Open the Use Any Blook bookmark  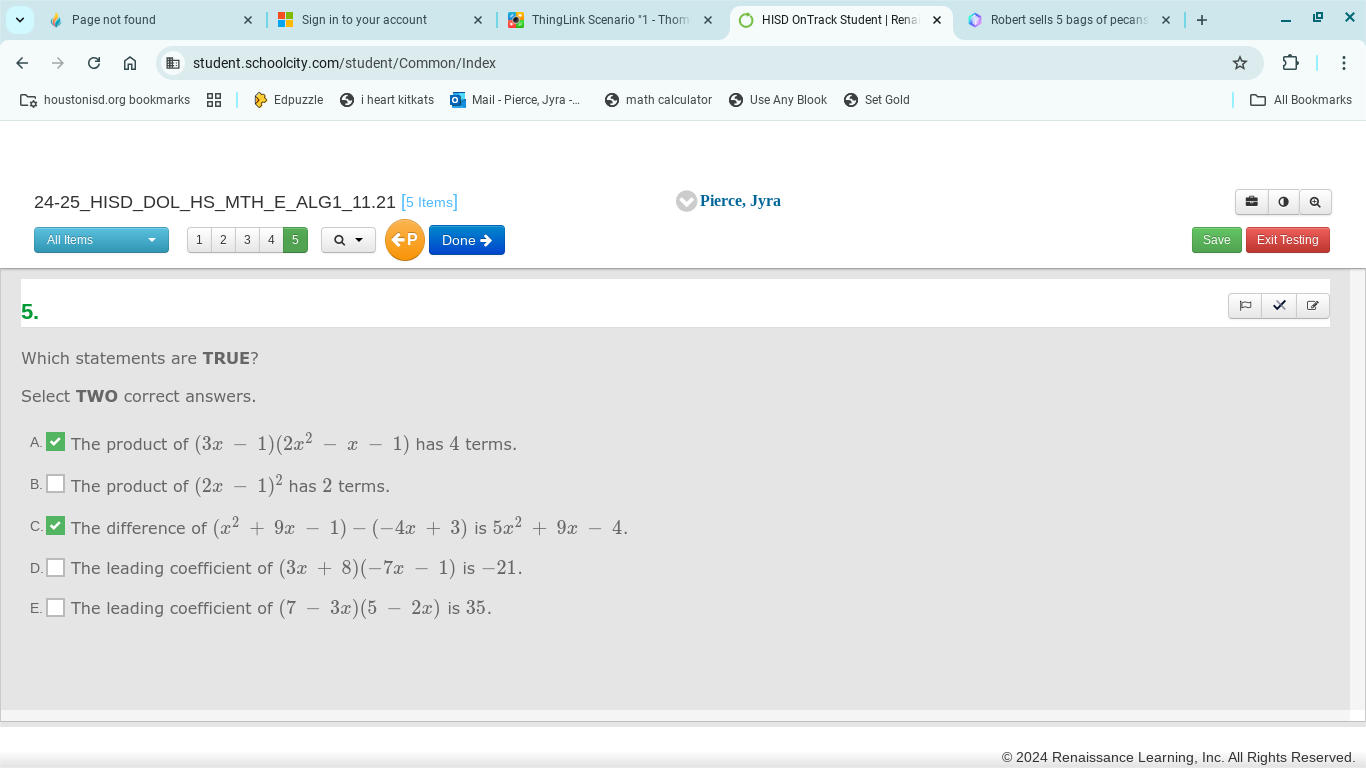(x=778, y=100)
